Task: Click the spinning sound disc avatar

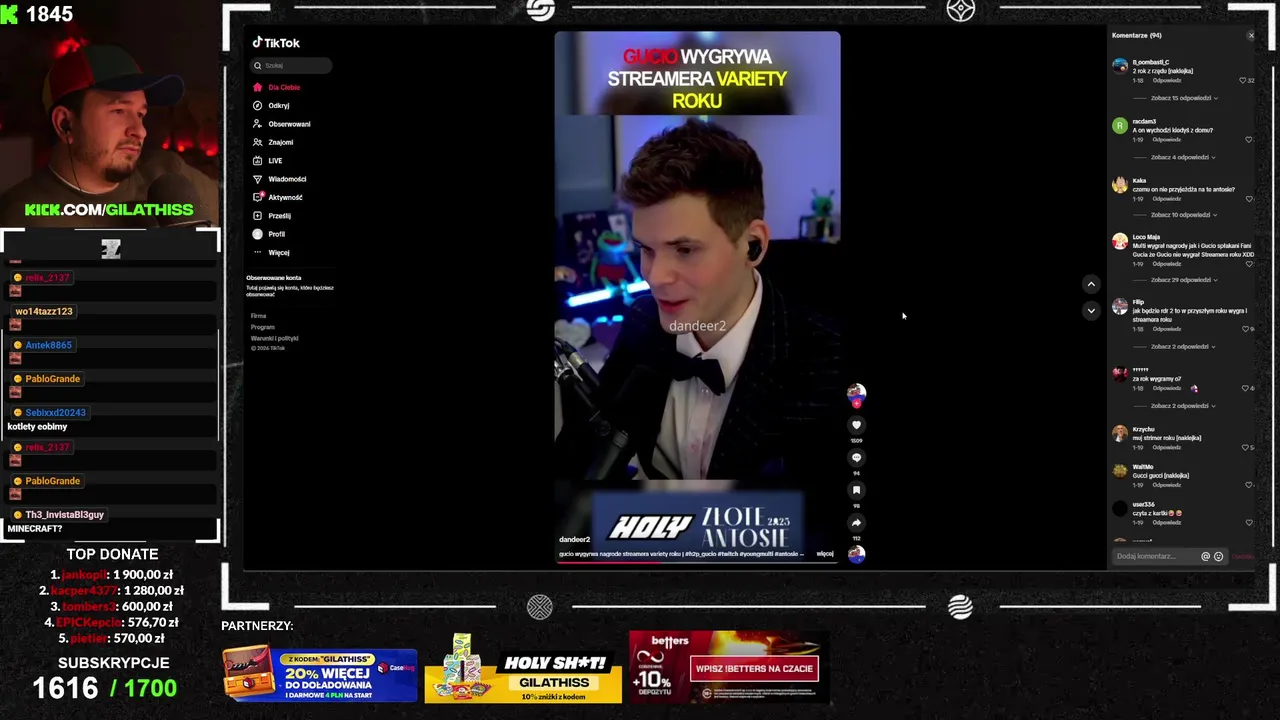Action: pos(856,554)
